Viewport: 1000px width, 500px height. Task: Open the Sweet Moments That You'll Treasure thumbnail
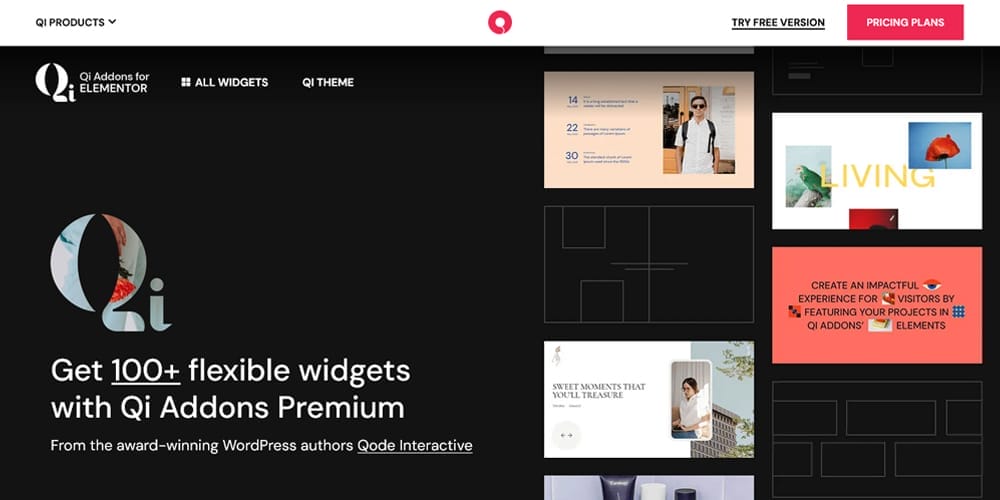[649, 399]
